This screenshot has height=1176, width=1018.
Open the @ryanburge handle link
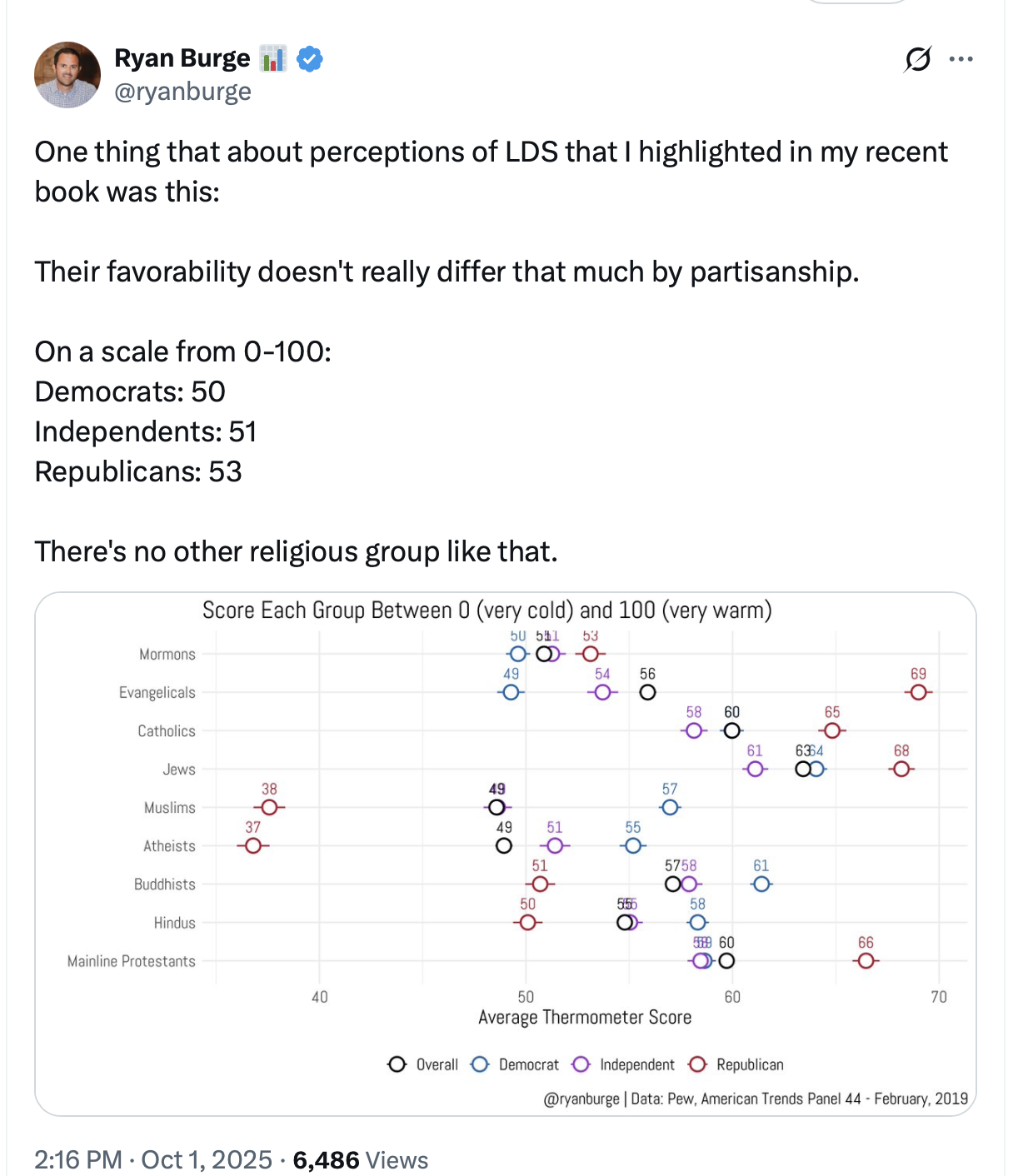(182, 92)
